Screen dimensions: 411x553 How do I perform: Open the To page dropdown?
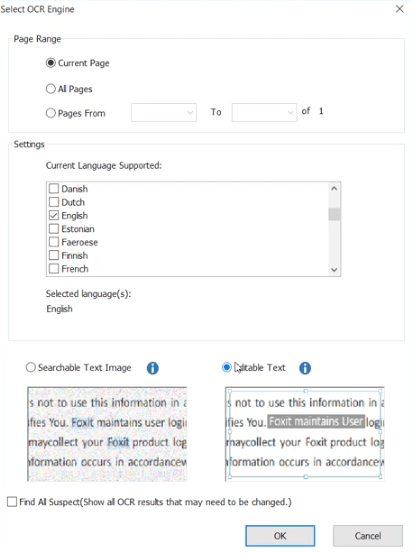(264, 113)
